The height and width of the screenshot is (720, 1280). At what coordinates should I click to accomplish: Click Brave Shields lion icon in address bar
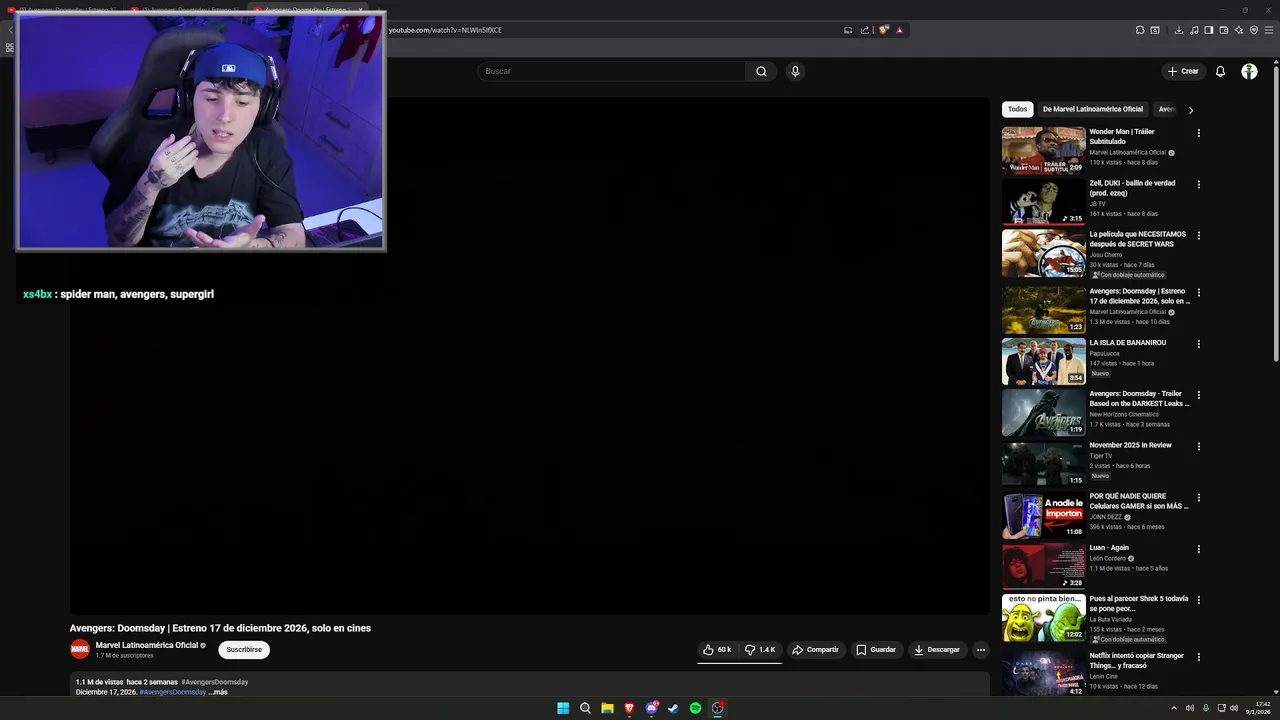884,30
